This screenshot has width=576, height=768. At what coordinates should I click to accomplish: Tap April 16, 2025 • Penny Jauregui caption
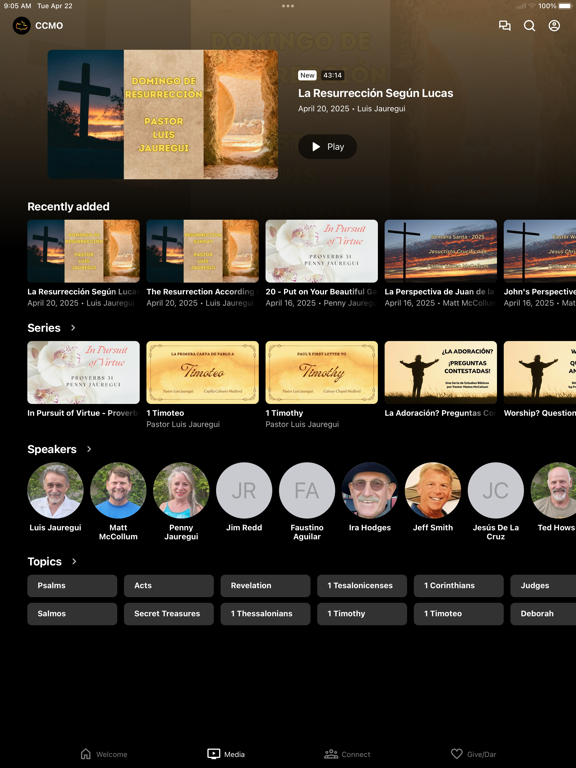tap(321, 303)
